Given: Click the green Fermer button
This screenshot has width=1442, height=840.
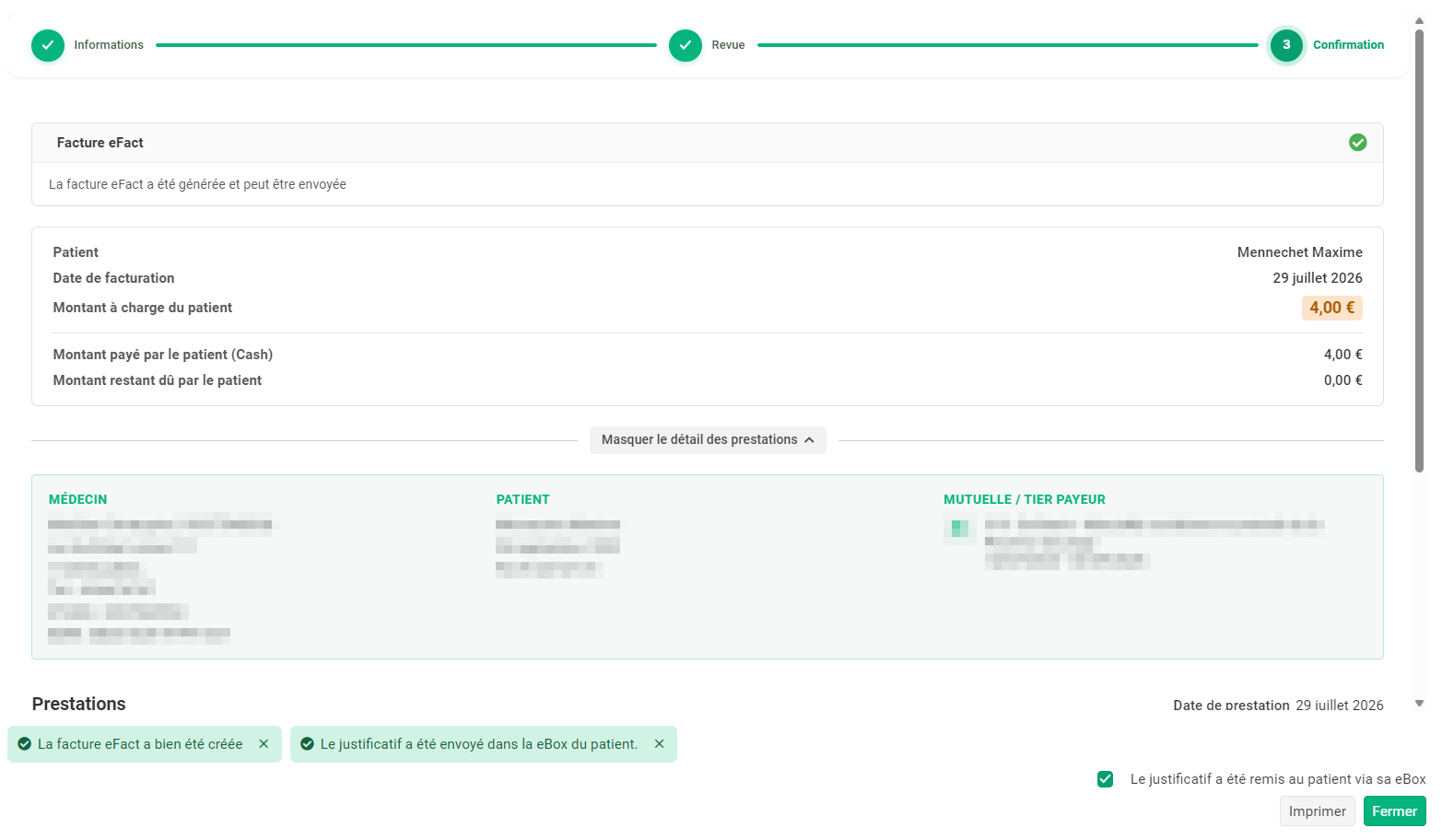Looking at the screenshot, I should [x=1394, y=811].
